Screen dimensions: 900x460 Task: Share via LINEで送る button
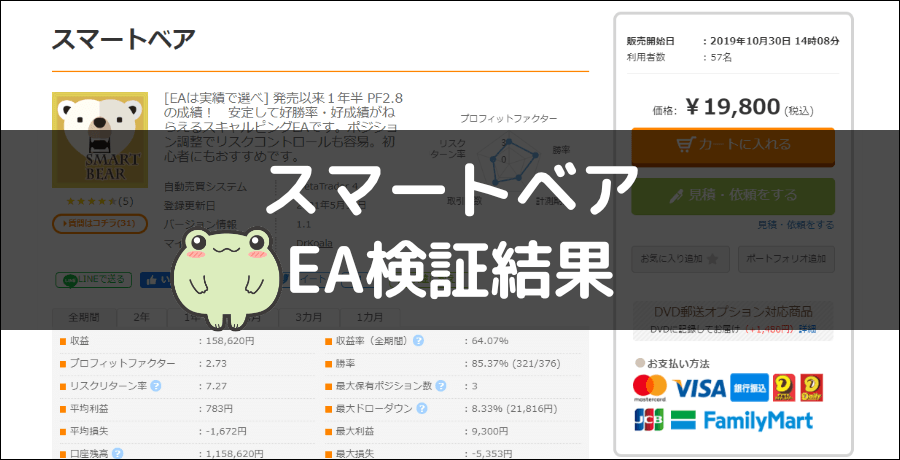point(94,280)
